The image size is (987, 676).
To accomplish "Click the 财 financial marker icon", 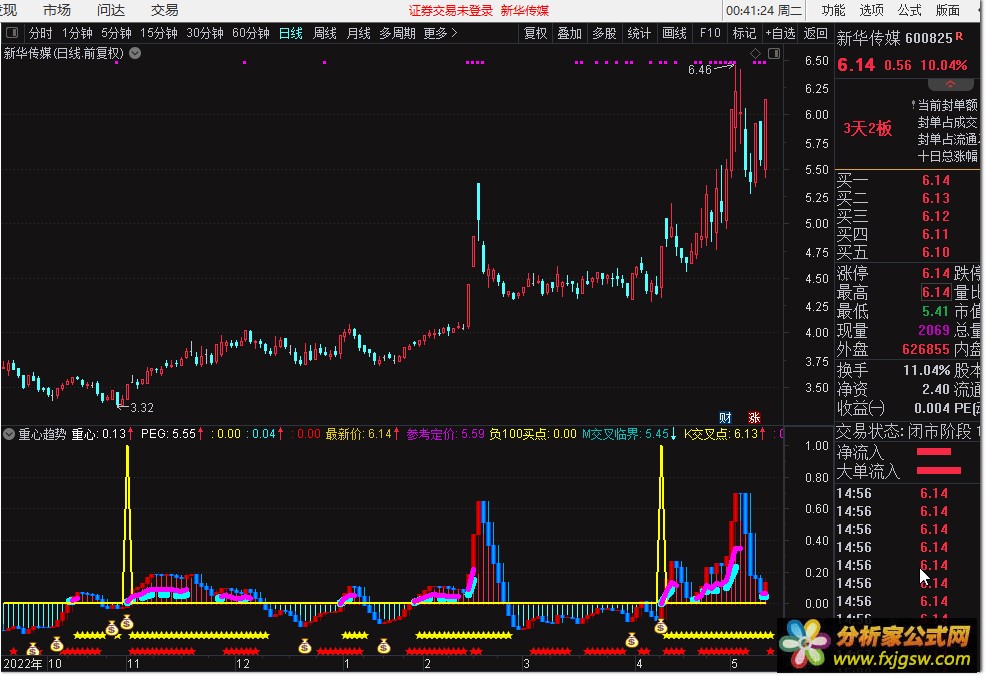I will tap(725, 417).
